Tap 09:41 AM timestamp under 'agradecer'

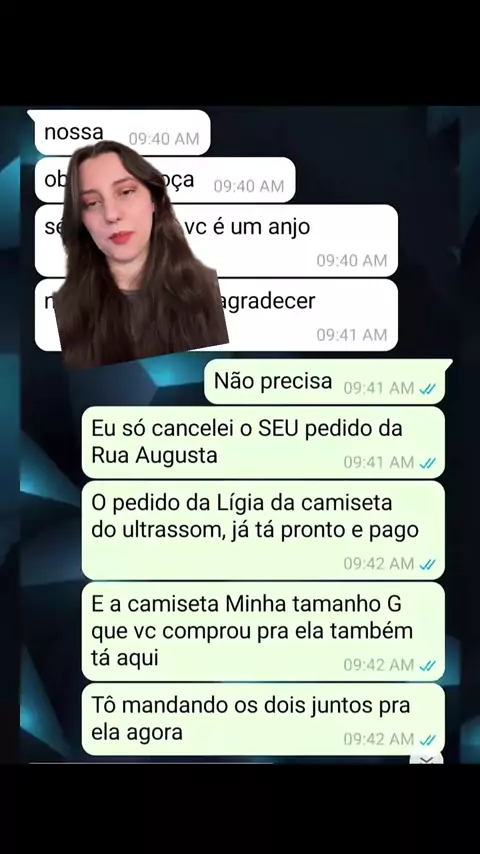click(x=352, y=334)
